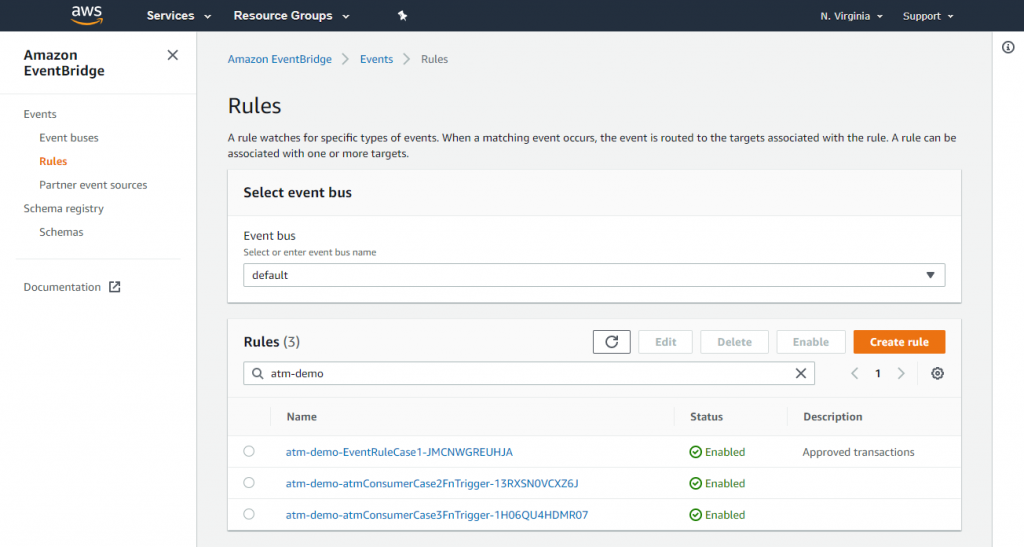Click the Delete button
This screenshot has width=1024, height=547.
[734, 342]
